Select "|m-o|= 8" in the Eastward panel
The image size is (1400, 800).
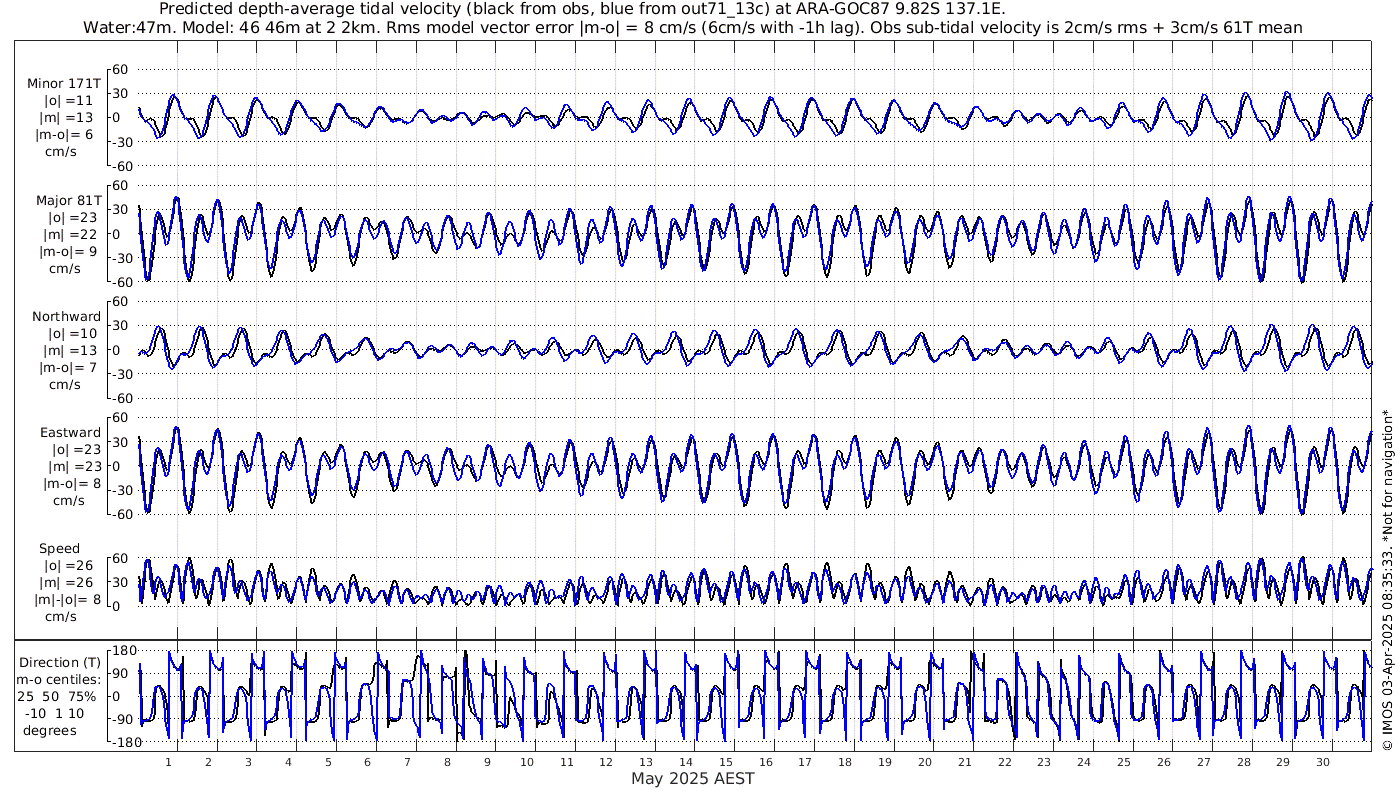72,484
